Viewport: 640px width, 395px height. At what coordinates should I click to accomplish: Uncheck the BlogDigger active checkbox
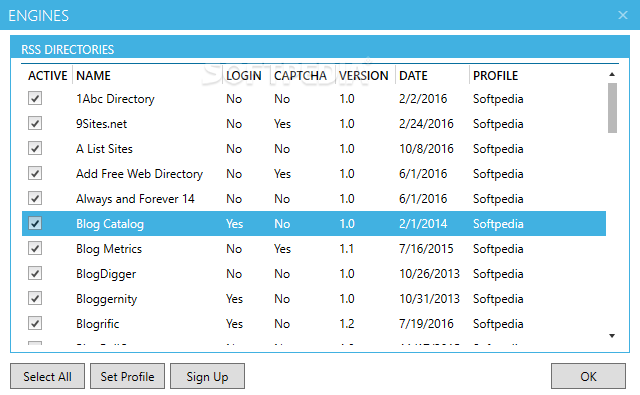(35, 273)
